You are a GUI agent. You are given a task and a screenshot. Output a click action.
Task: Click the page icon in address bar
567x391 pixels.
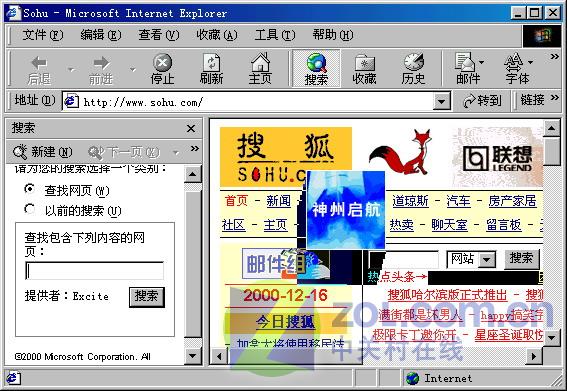[x=71, y=101]
